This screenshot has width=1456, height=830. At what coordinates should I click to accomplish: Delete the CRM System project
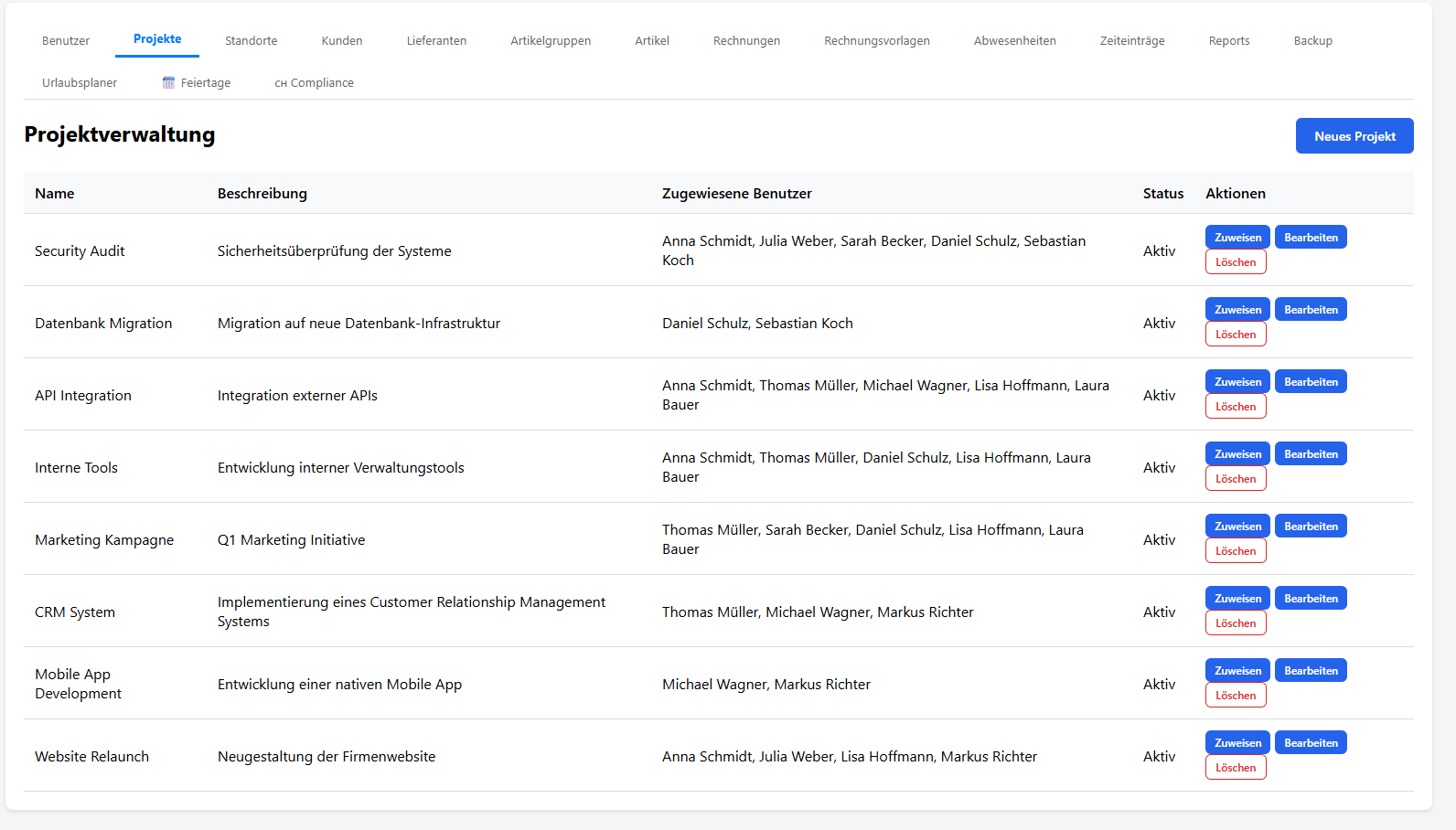(x=1236, y=623)
